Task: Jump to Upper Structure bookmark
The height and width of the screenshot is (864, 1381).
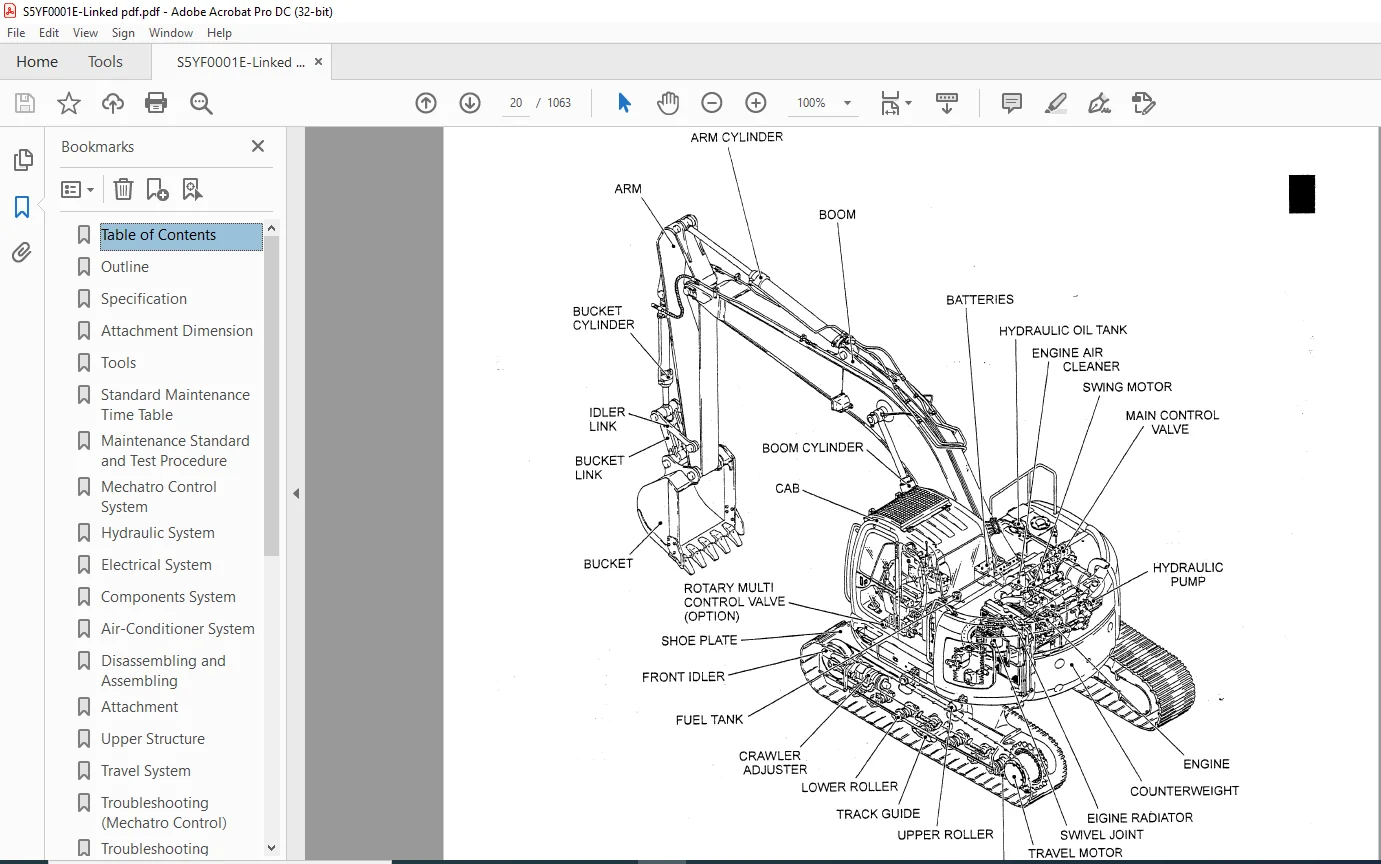Action: (x=153, y=739)
